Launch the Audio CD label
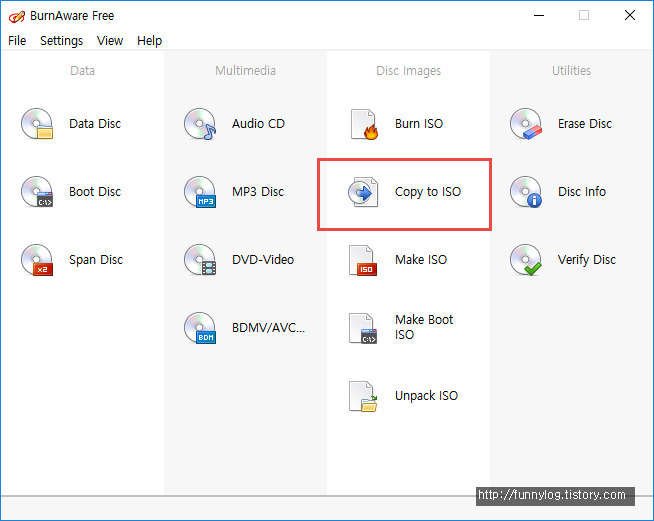This screenshot has height=521, width=654. point(258,123)
